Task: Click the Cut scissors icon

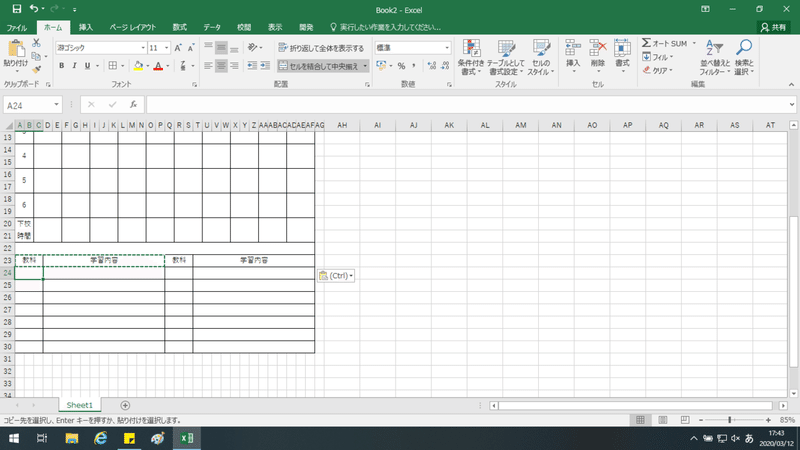Action: tap(36, 43)
